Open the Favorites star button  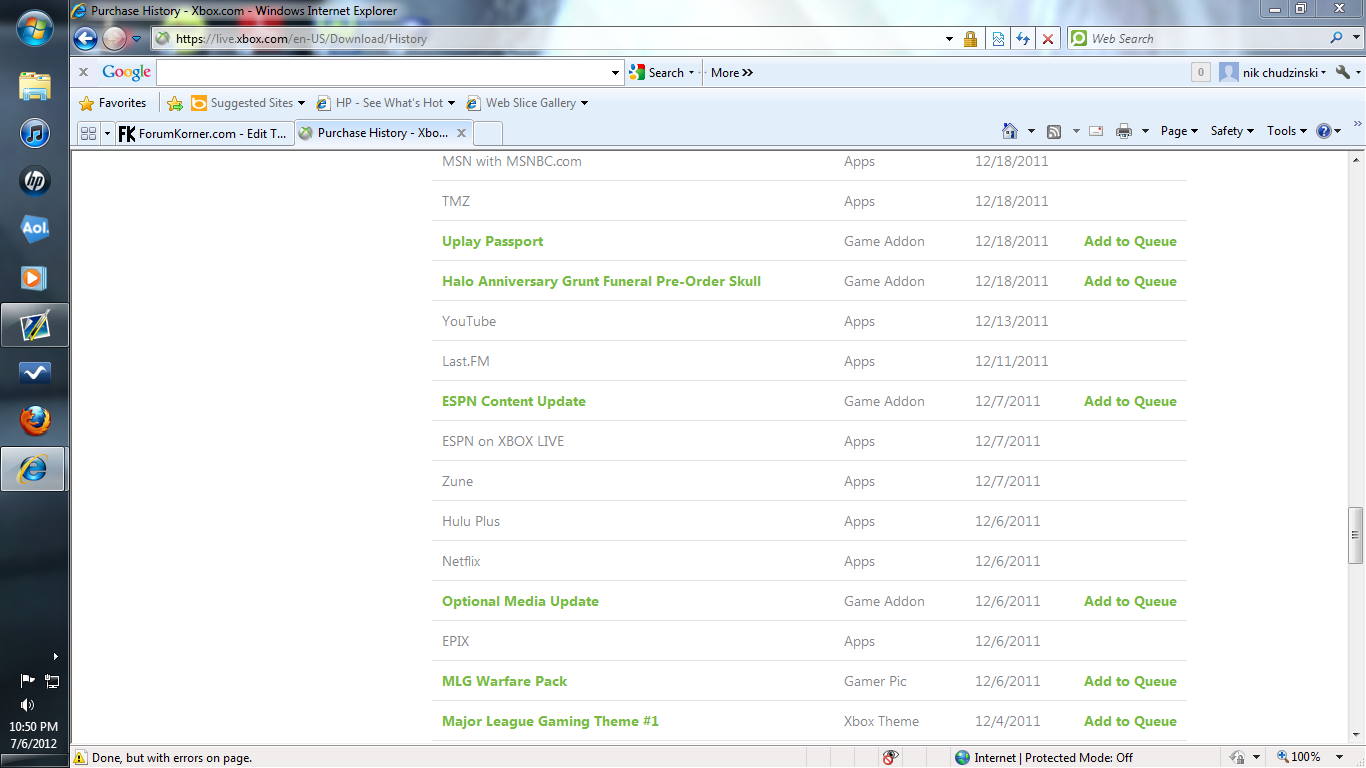(x=113, y=103)
